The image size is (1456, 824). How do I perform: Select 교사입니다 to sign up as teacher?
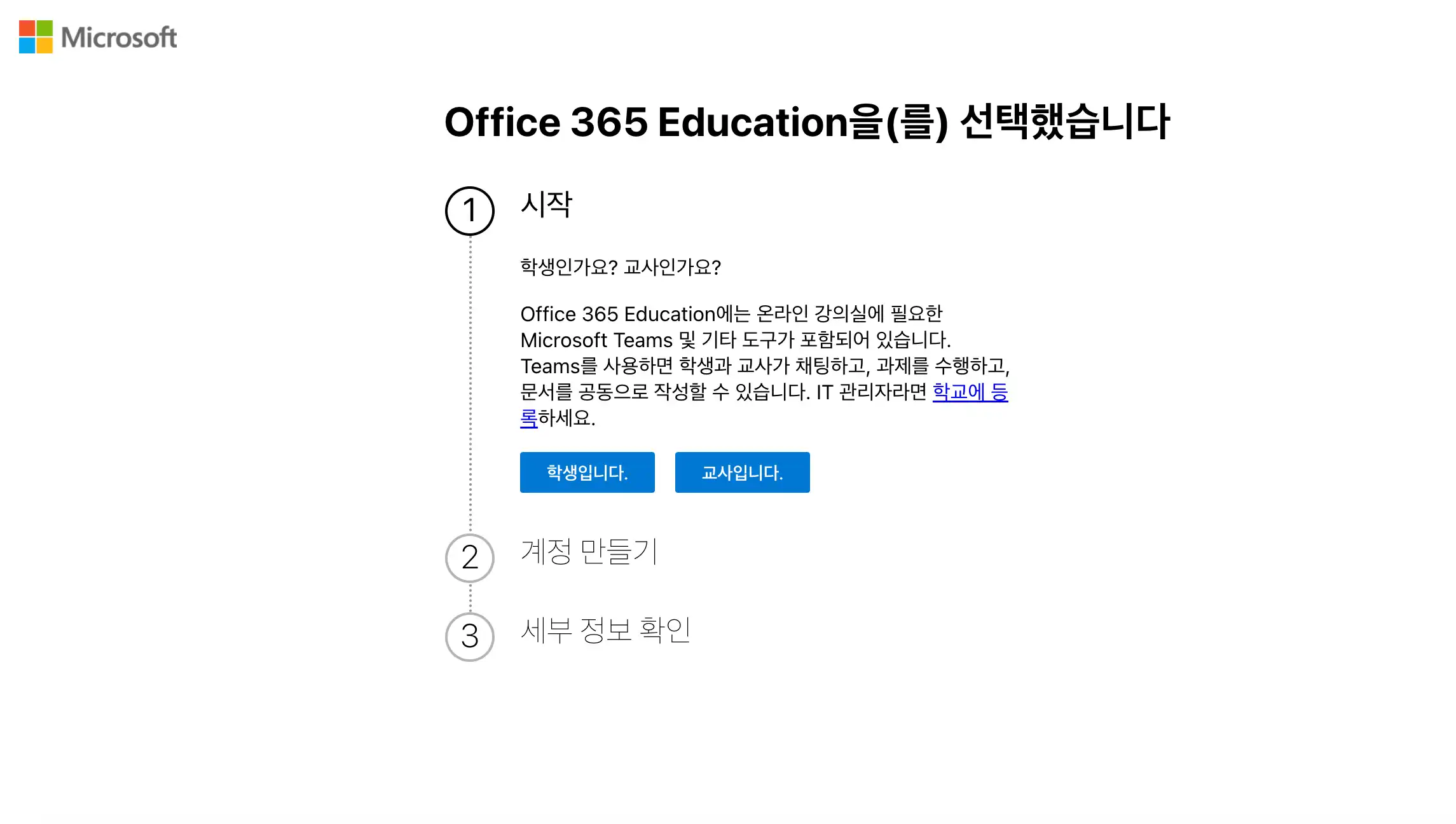click(x=741, y=472)
